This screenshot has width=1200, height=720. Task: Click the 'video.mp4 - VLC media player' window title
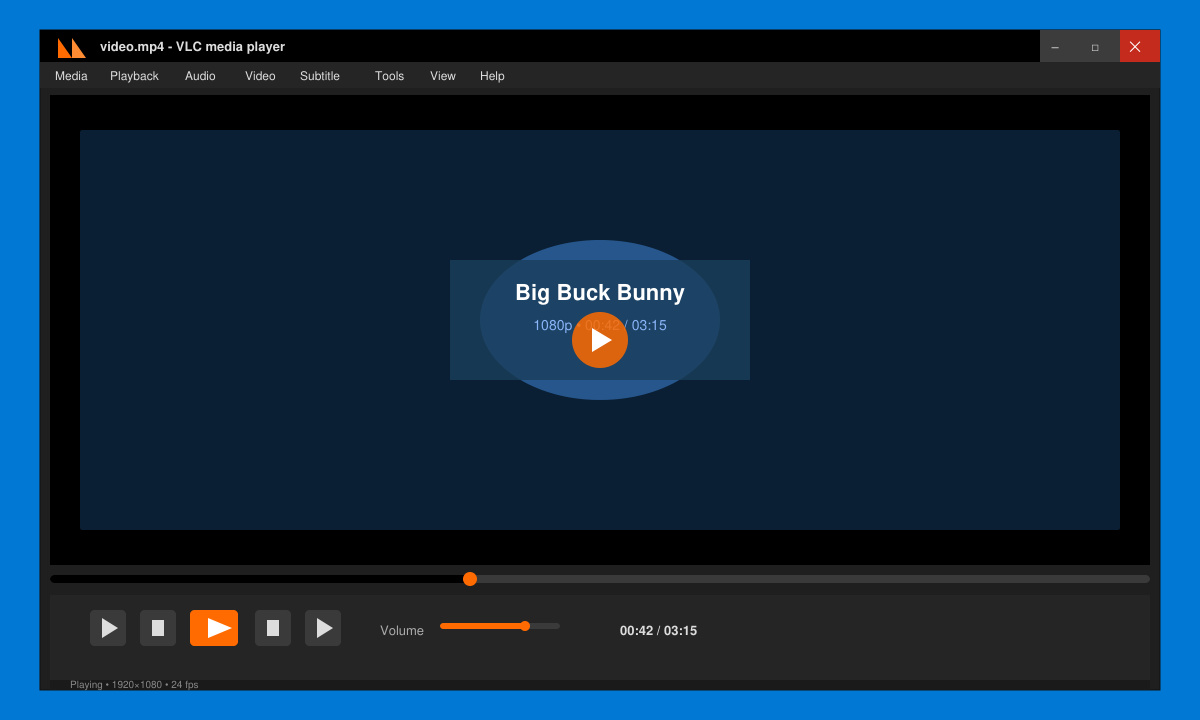coord(192,47)
